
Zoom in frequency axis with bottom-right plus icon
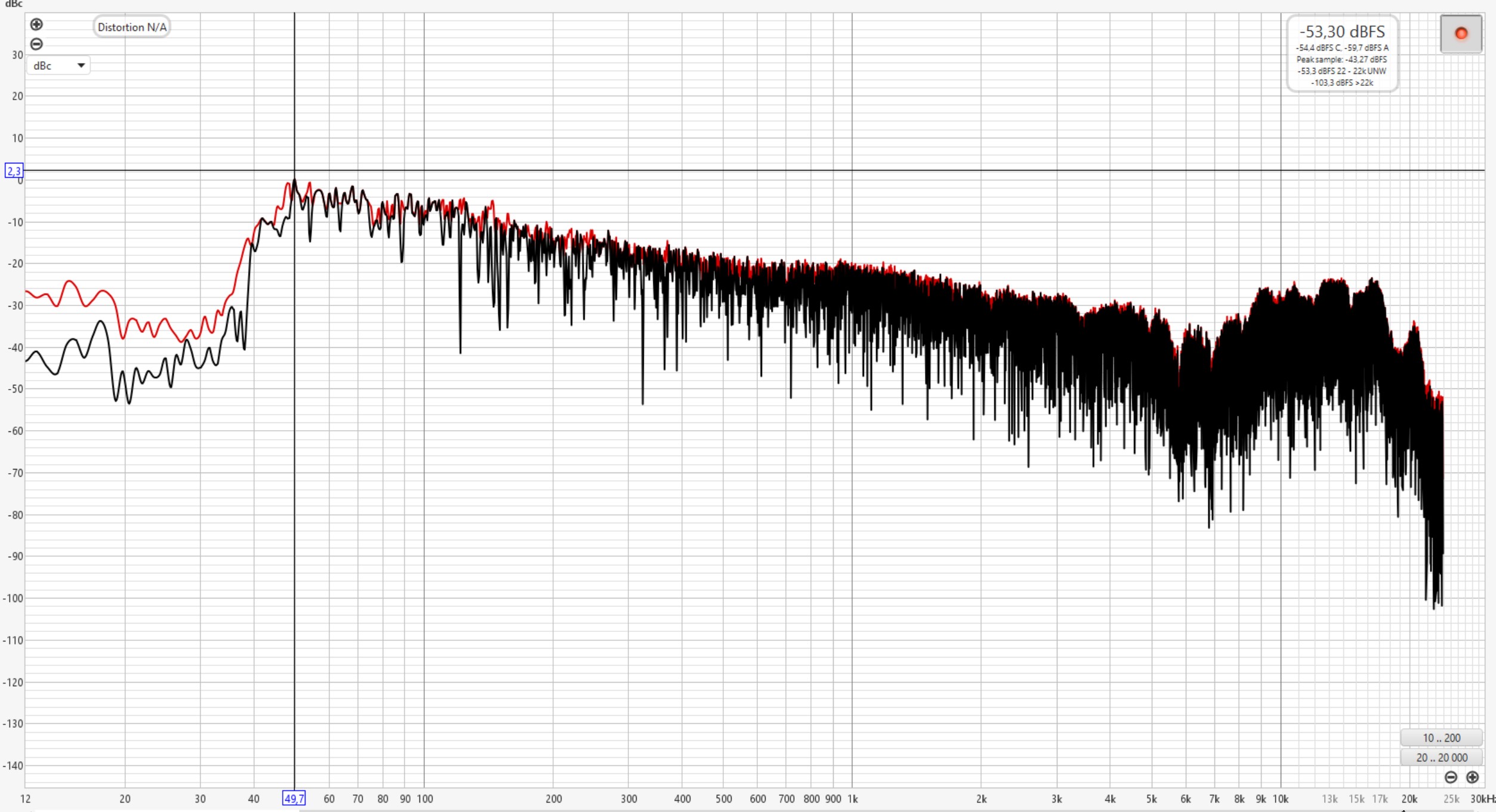(x=1472, y=777)
